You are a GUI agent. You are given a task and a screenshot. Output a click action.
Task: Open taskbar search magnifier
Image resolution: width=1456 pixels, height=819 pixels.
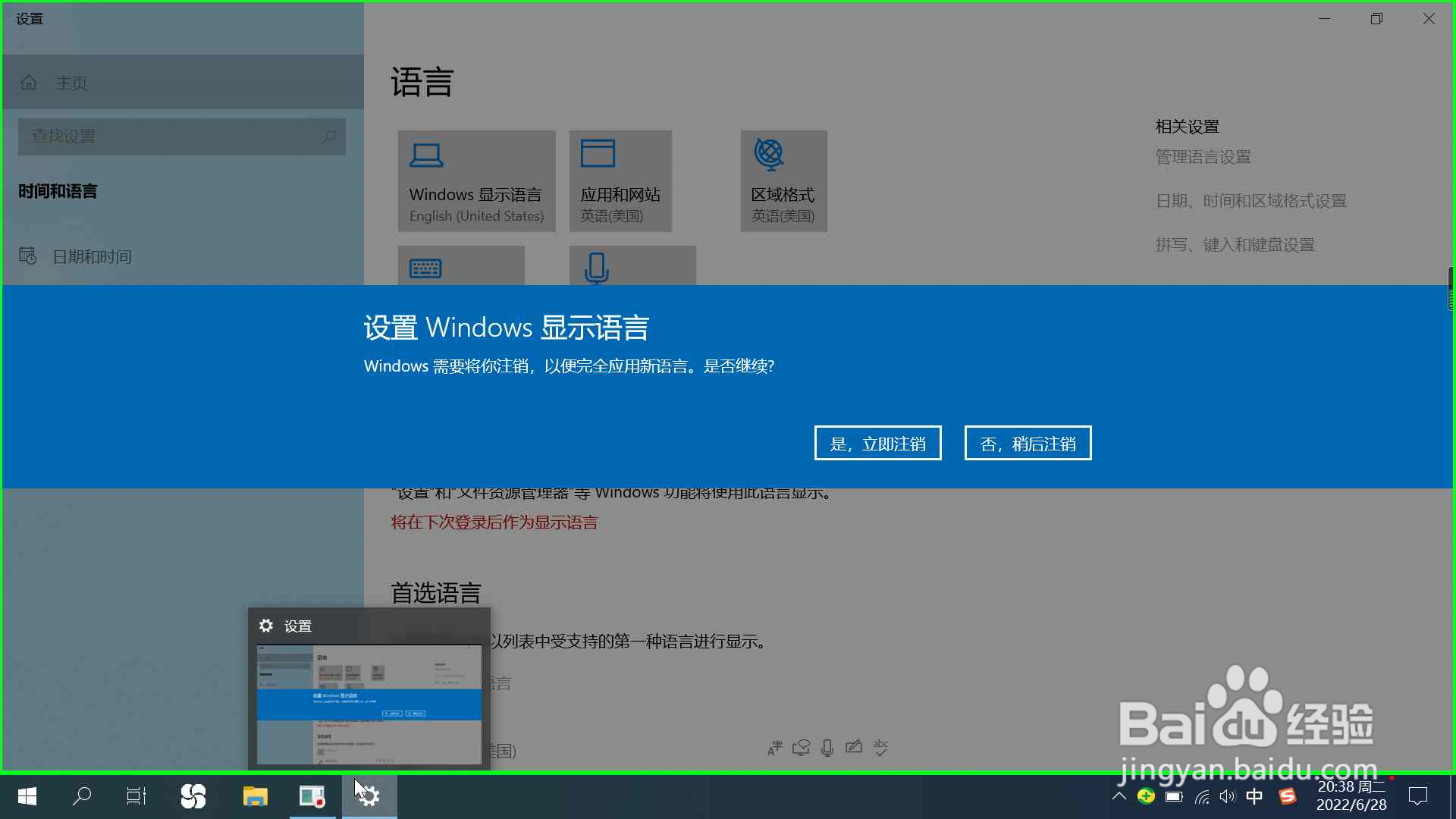click(82, 796)
